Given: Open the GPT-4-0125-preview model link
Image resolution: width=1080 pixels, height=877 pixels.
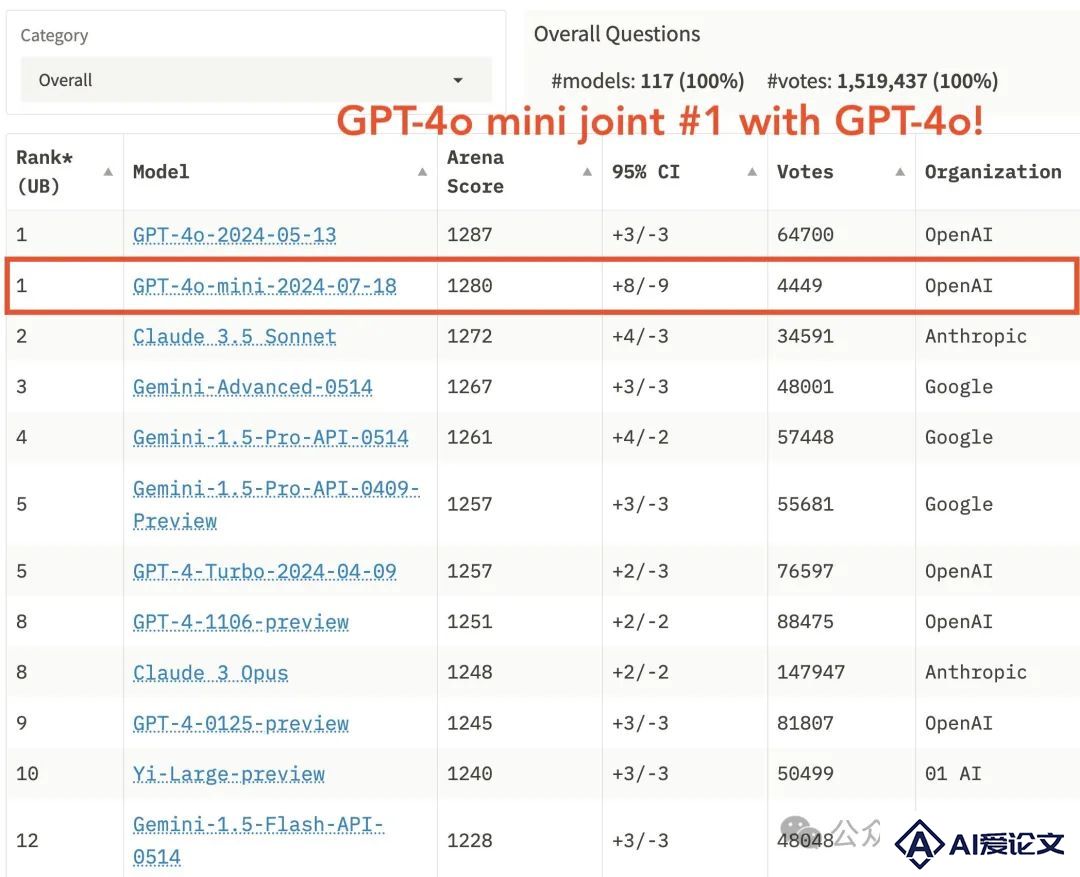Looking at the screenshot, I should click(240, 723).
